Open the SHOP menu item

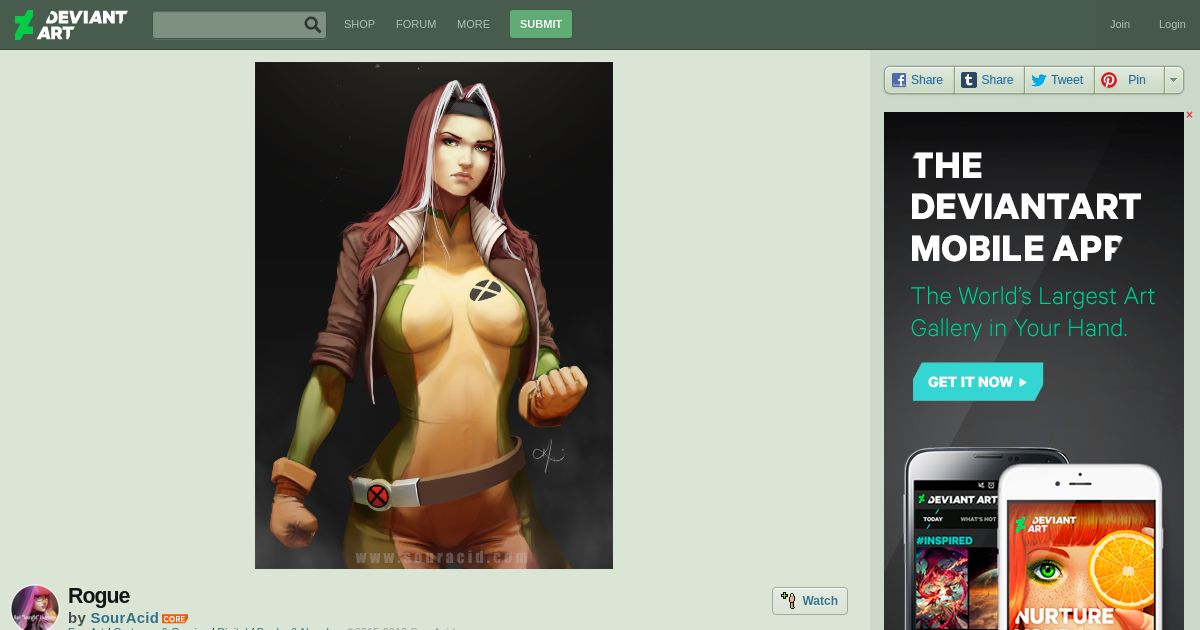click(359, 24)
